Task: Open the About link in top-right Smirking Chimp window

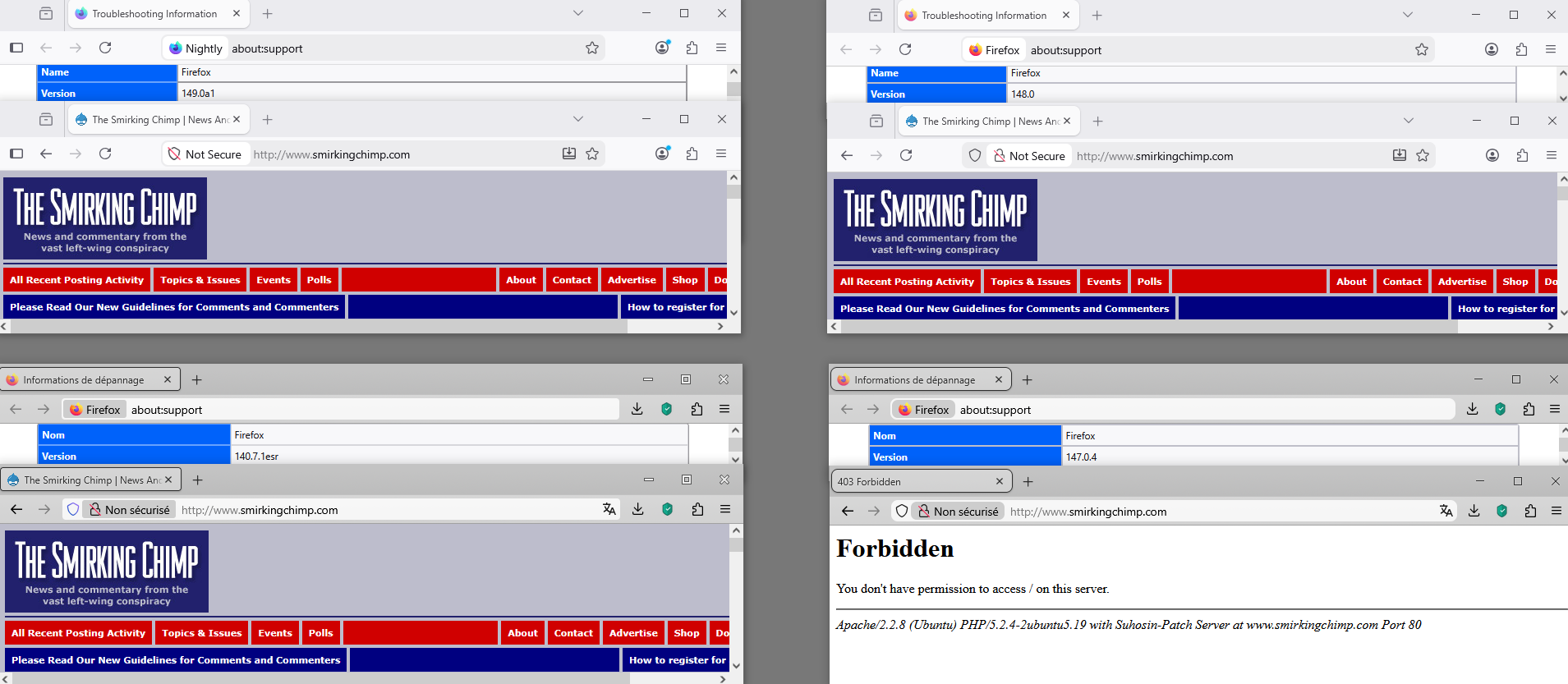Action: pos(1351,282)
